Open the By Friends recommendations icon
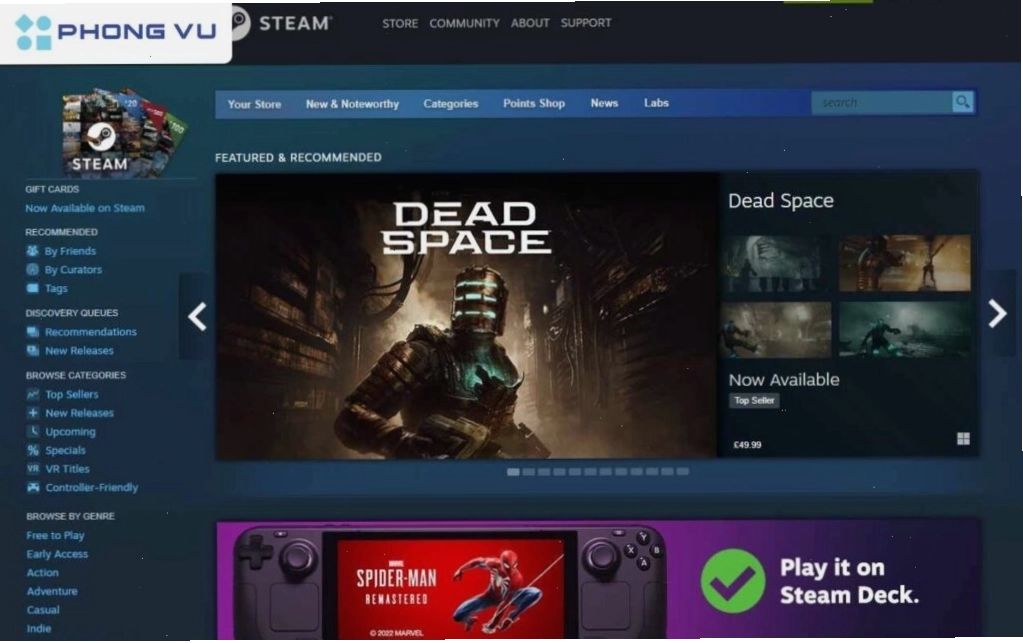The height and width of the screenshot is (643, 1023). pyautogui.click(x=32, y=250)
